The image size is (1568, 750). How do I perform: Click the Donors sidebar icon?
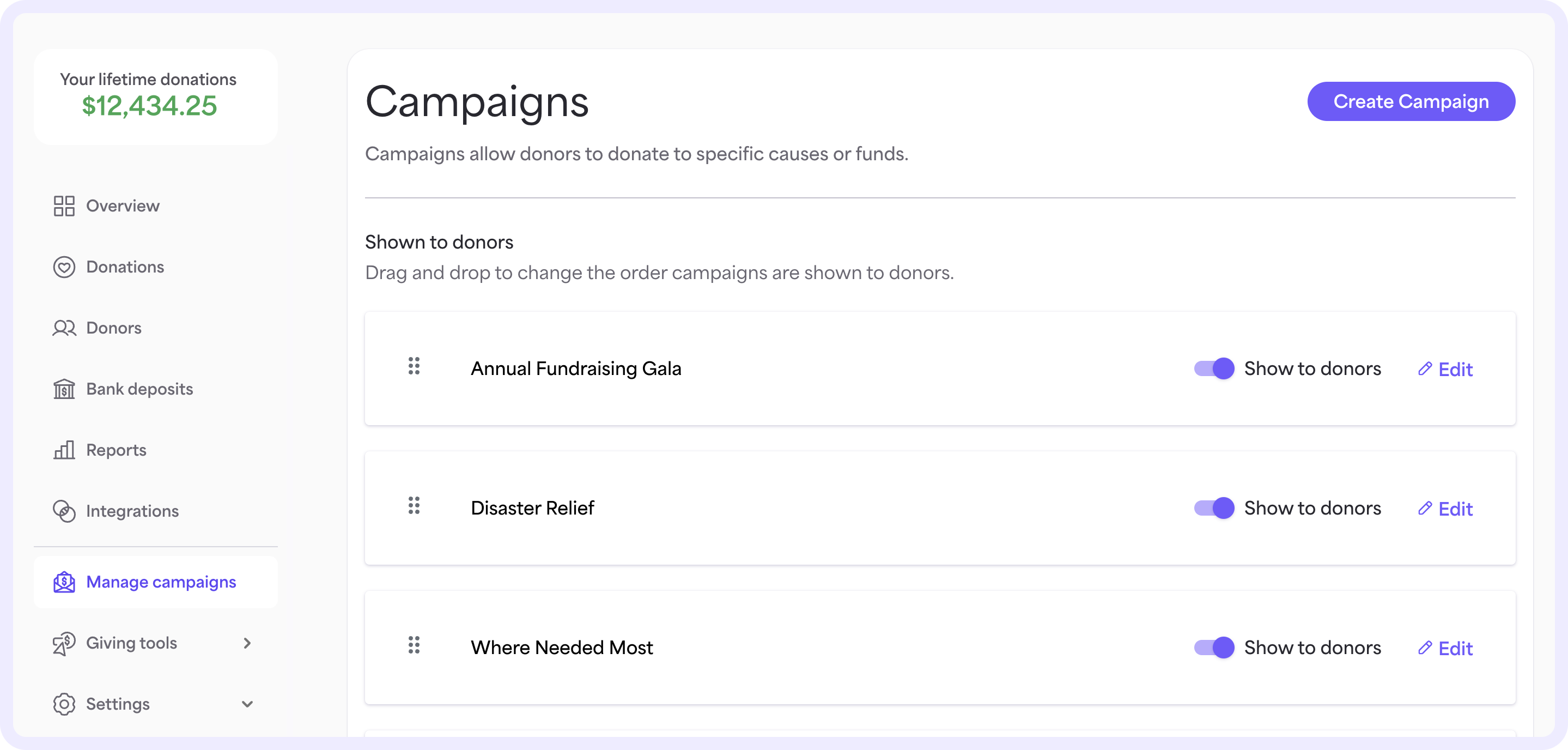coord(64,327)
